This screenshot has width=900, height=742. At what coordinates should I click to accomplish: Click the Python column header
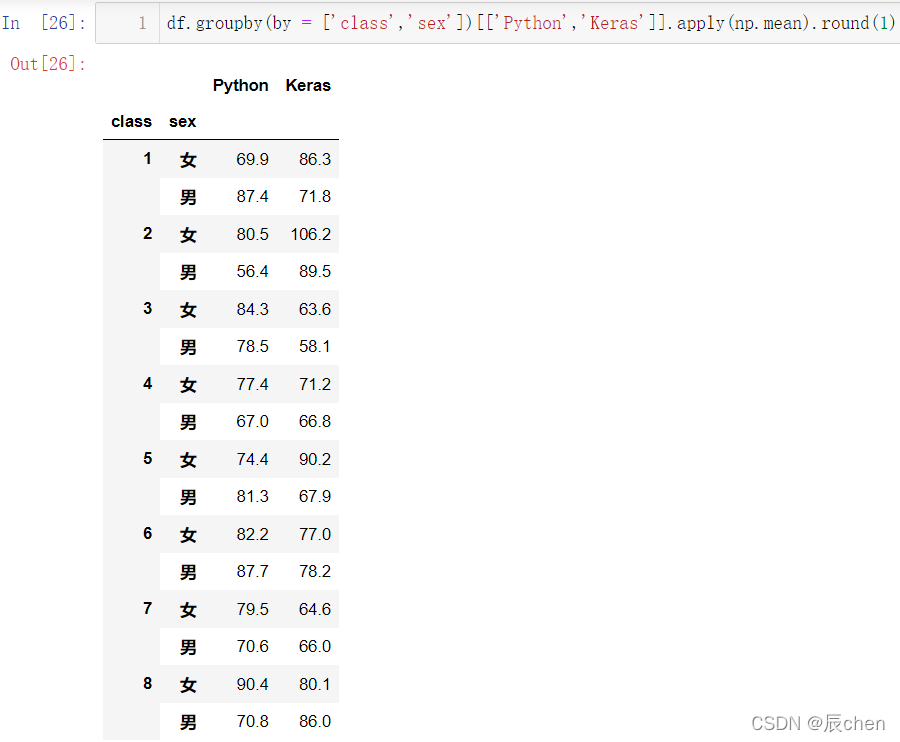(x=240, y=86)
